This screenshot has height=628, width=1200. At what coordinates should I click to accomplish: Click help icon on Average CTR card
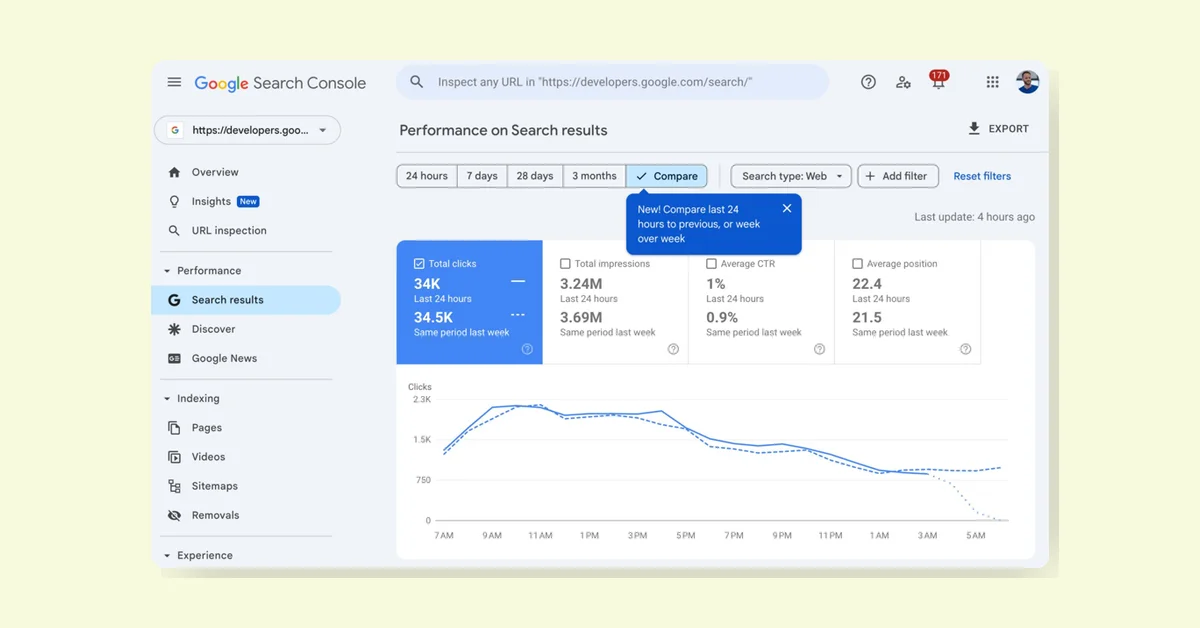pyautogui.click(x=819, y=349)
